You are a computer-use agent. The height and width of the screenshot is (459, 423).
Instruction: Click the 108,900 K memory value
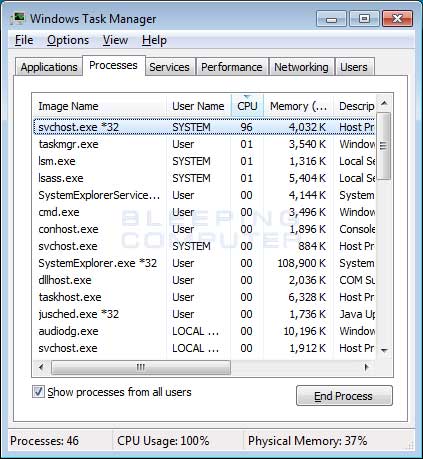(x=302, y=263)
